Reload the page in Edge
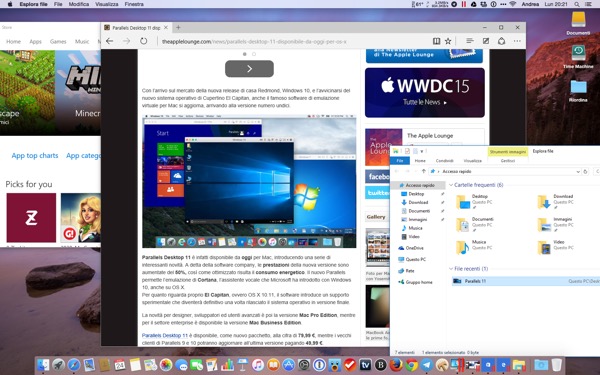 pyautogui.click(x=143, y=41)
